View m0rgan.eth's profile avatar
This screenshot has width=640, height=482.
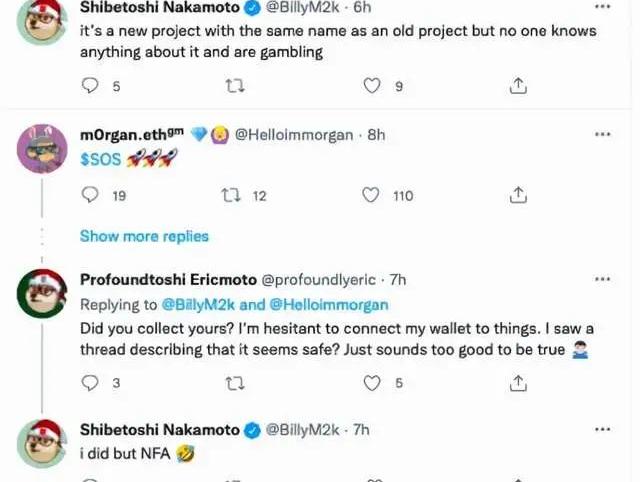coord(42,149)
